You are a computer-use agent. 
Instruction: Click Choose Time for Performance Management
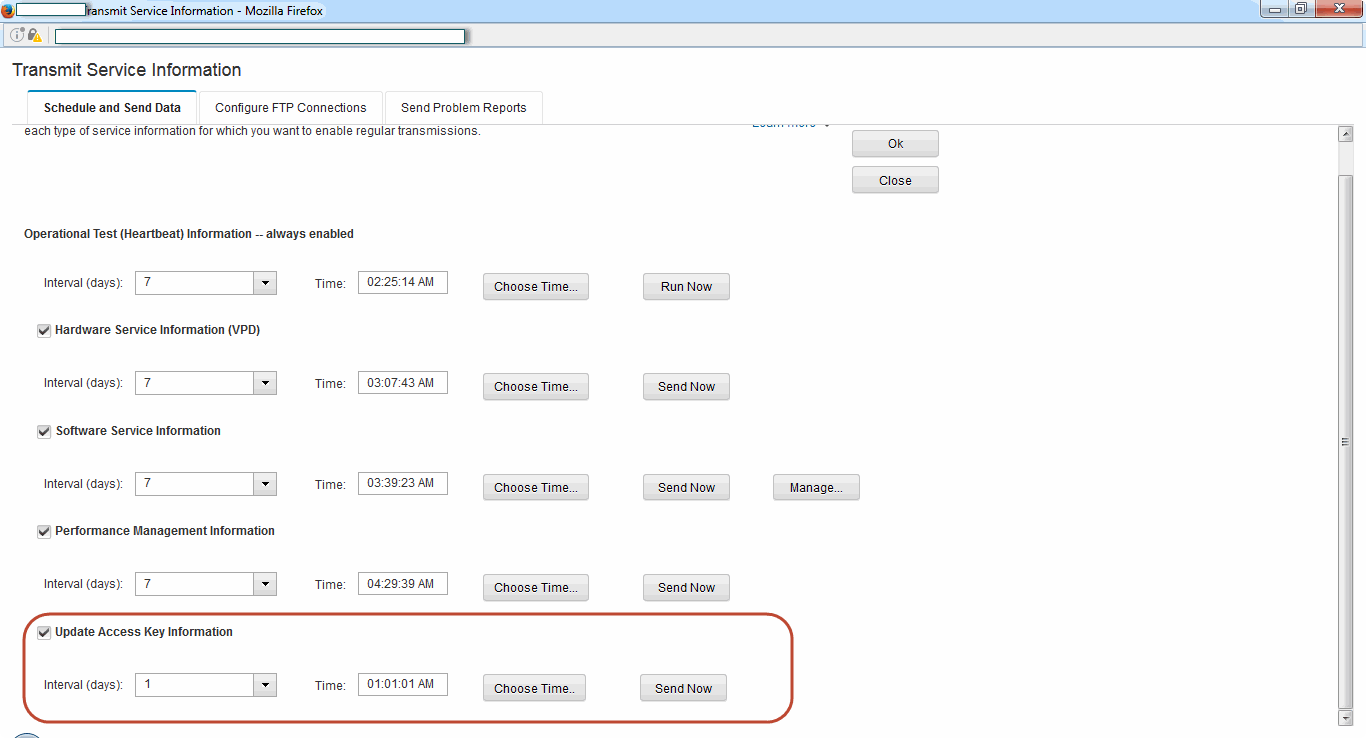pyautogui.click(x=535, y=588)
